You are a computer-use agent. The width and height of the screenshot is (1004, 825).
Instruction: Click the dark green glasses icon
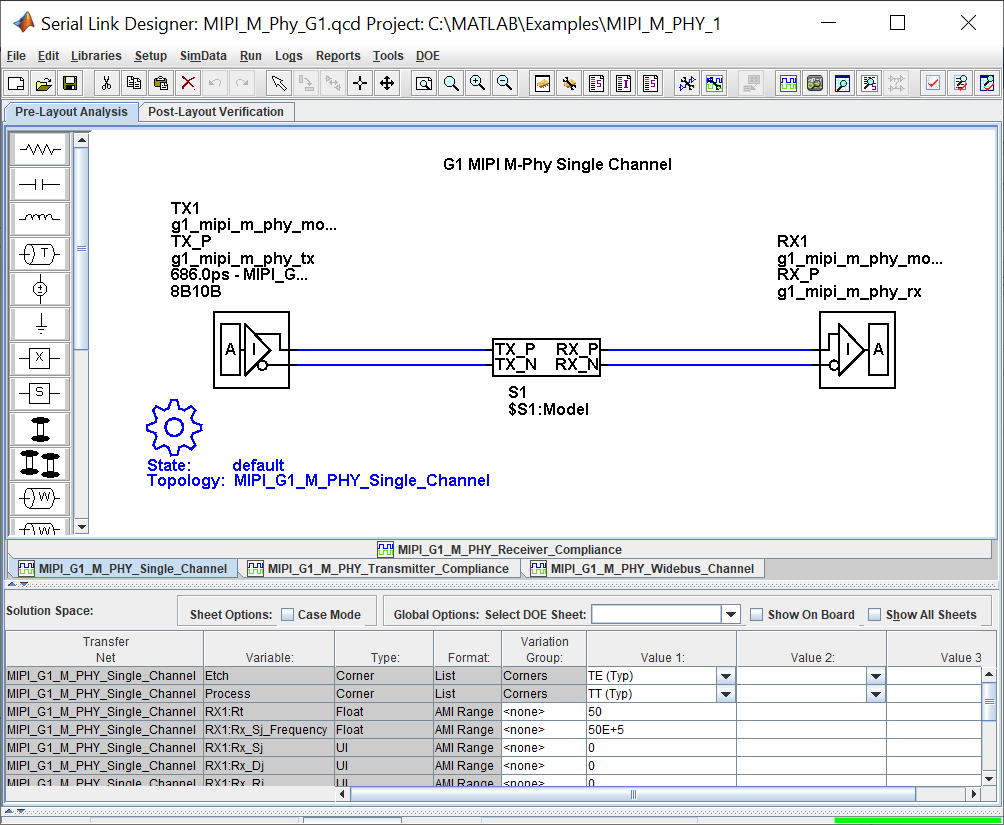click(x=814, y=83)
